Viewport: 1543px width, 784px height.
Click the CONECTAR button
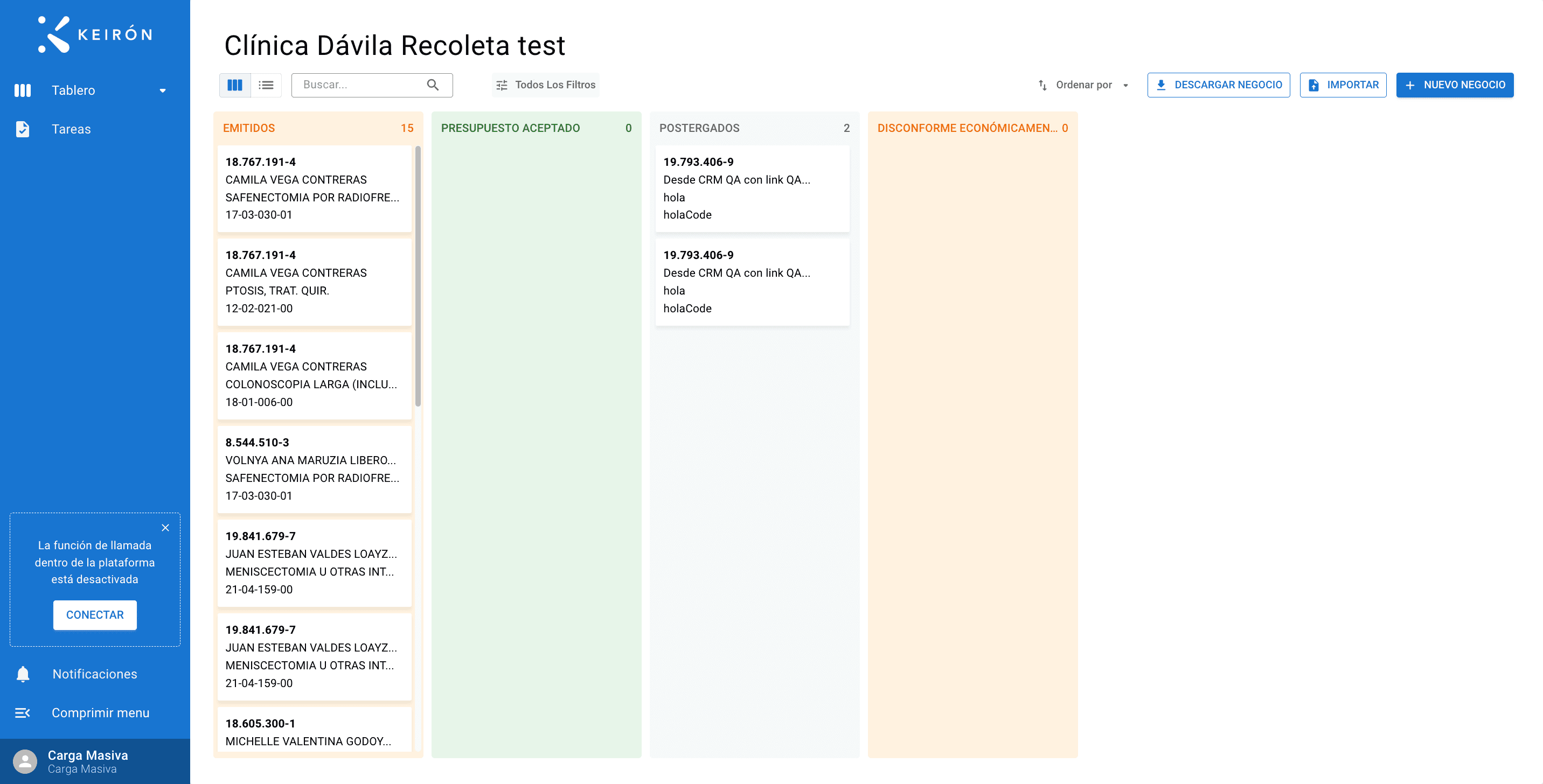(95, 614)
